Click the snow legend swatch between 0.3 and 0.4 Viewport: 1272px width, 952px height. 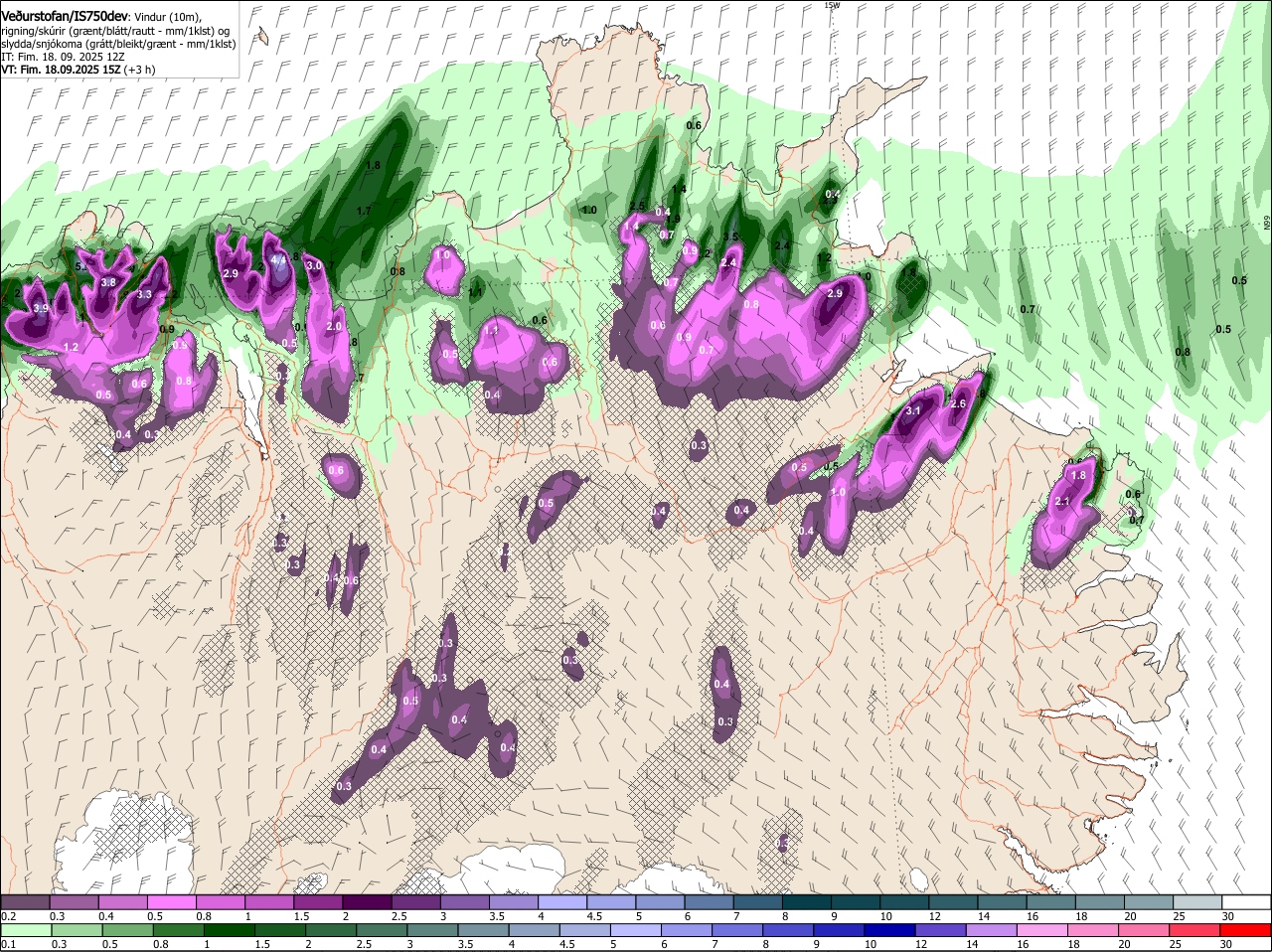click(x=74, y=901)
